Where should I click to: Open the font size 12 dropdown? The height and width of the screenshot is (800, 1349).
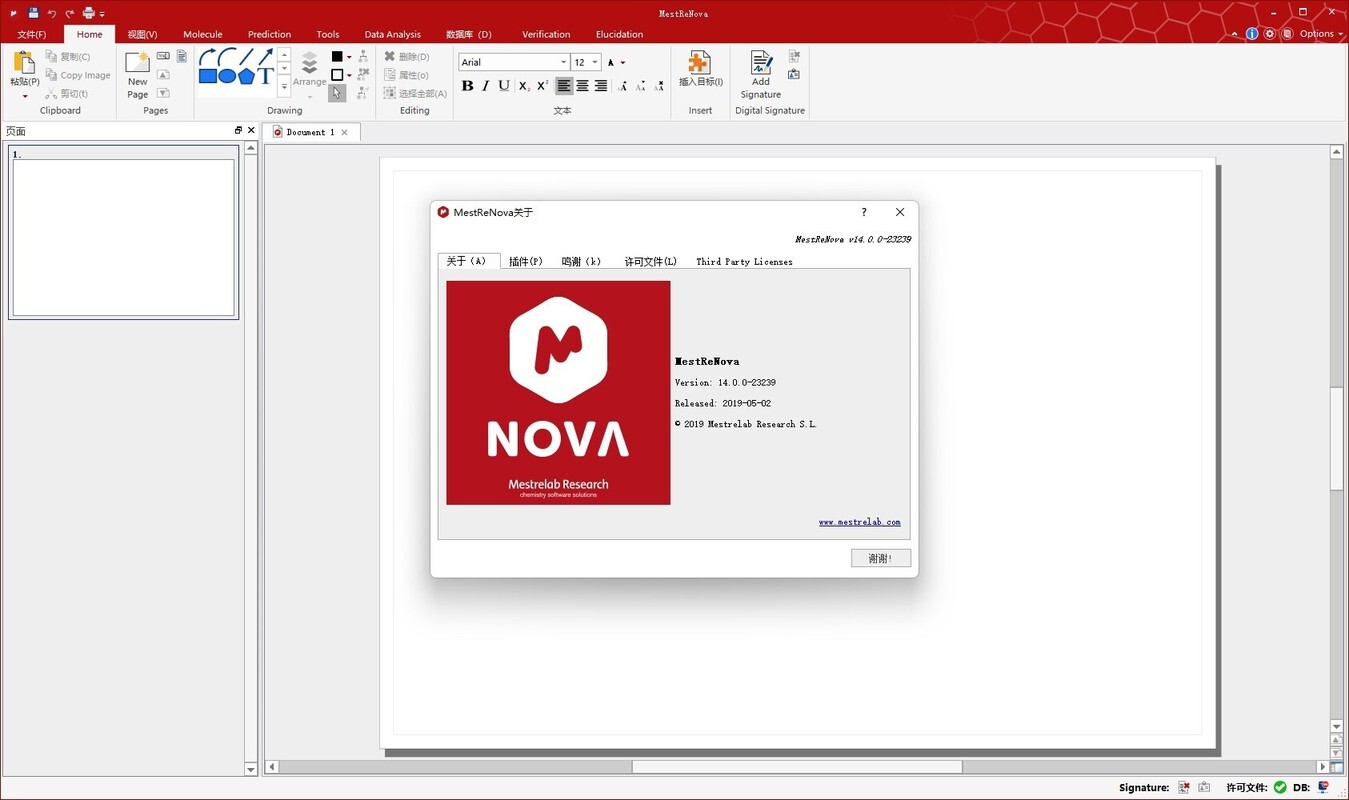[595, 62]
